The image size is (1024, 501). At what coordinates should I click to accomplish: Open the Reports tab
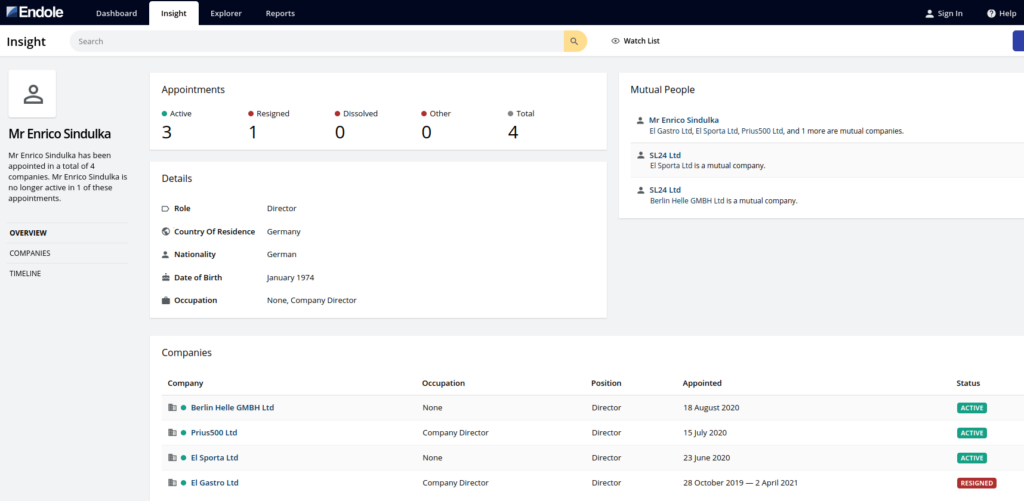(280, 13)
